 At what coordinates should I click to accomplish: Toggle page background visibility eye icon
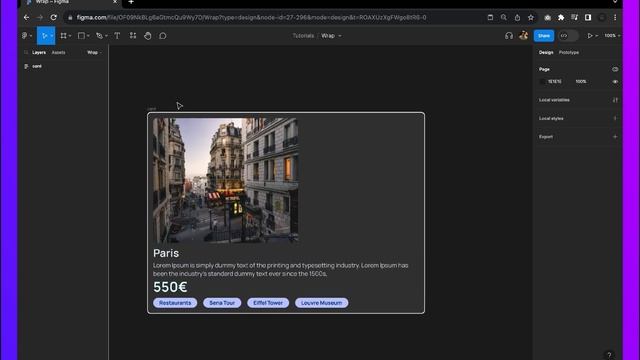click(615, 82)
